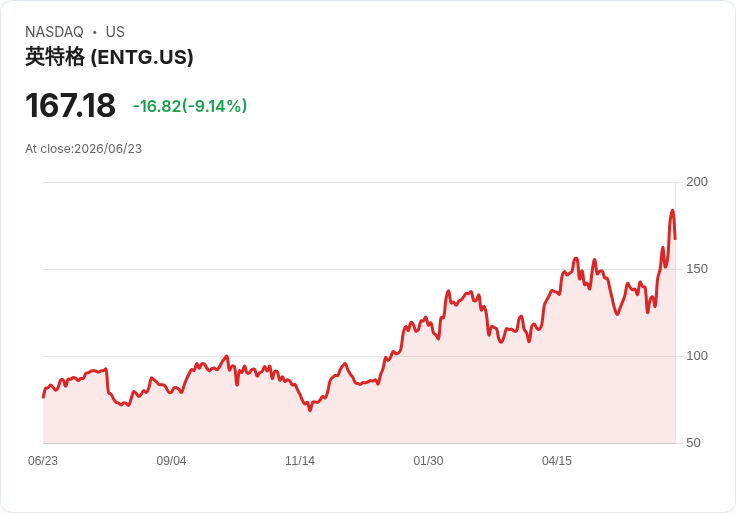This screenshot has width=736, height=513.
Task: Click the final data point on price line
Action: click(x=675, y=239)
